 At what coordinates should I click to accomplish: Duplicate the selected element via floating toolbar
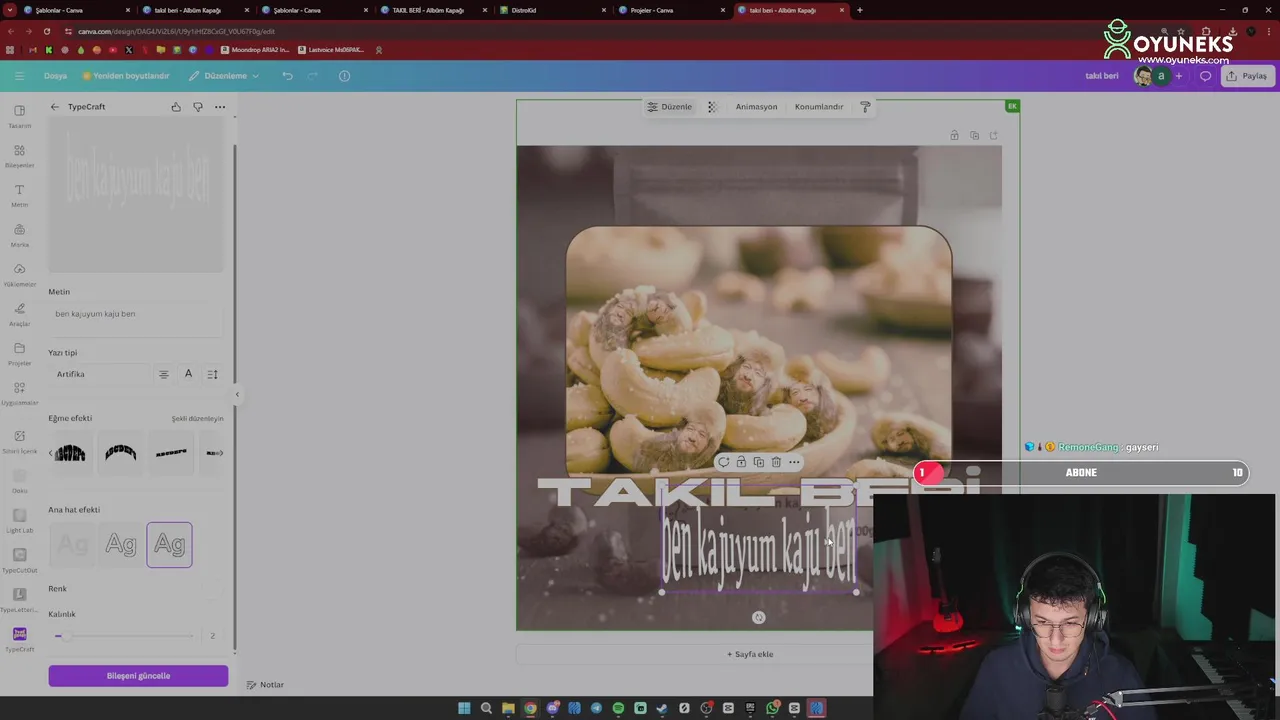coord(758,462)
